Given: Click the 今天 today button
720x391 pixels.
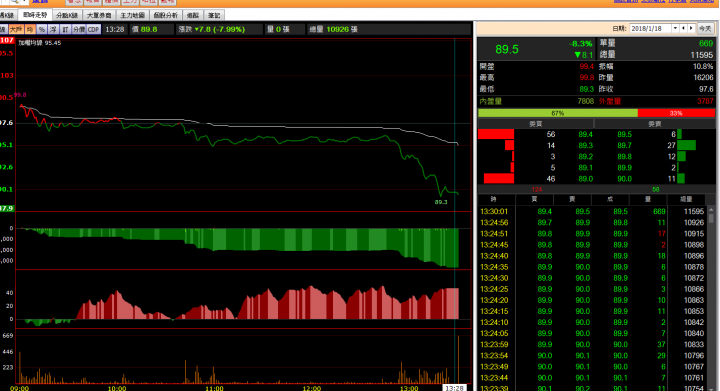Looking at the screenshot, I should click(x=705, y=28).
